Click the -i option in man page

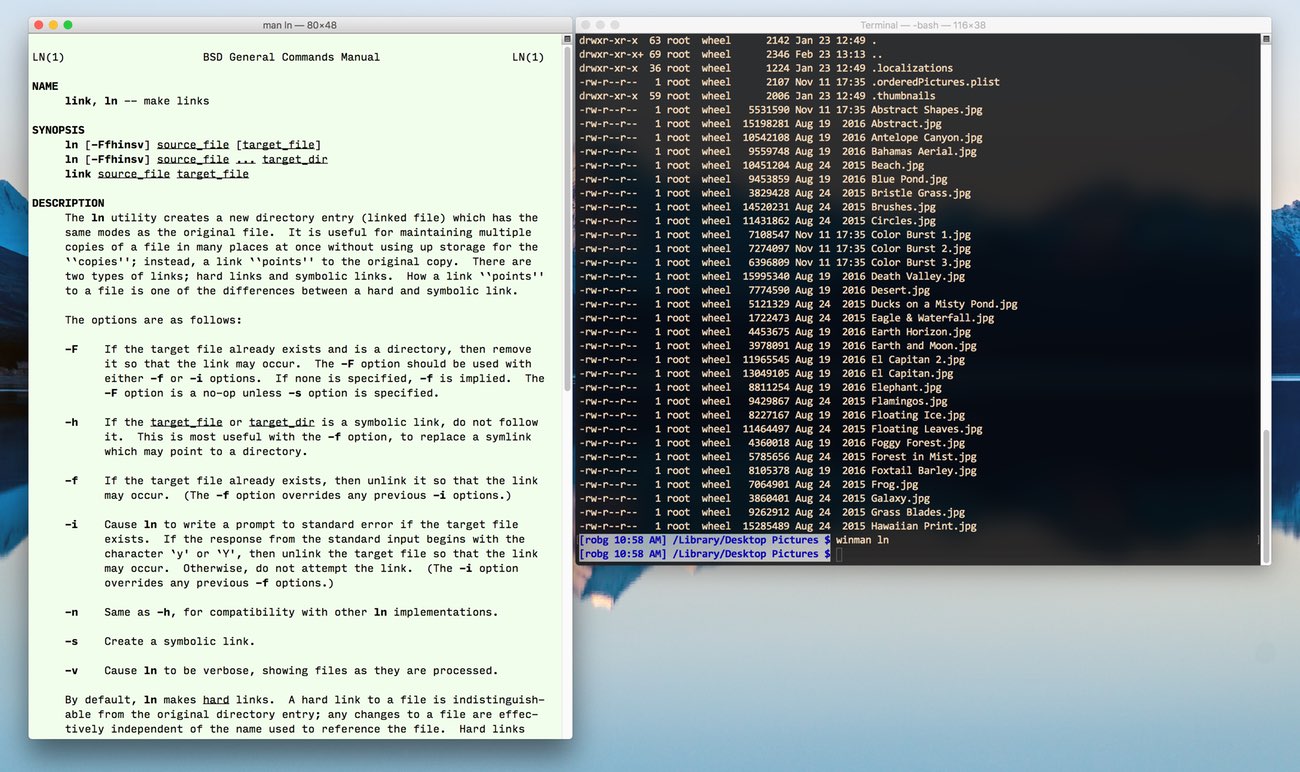[x=72, y=524]
